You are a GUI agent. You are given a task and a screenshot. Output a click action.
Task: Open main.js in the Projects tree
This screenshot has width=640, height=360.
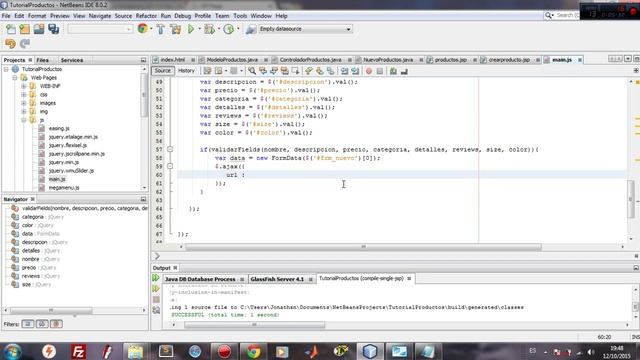[57, 179]
